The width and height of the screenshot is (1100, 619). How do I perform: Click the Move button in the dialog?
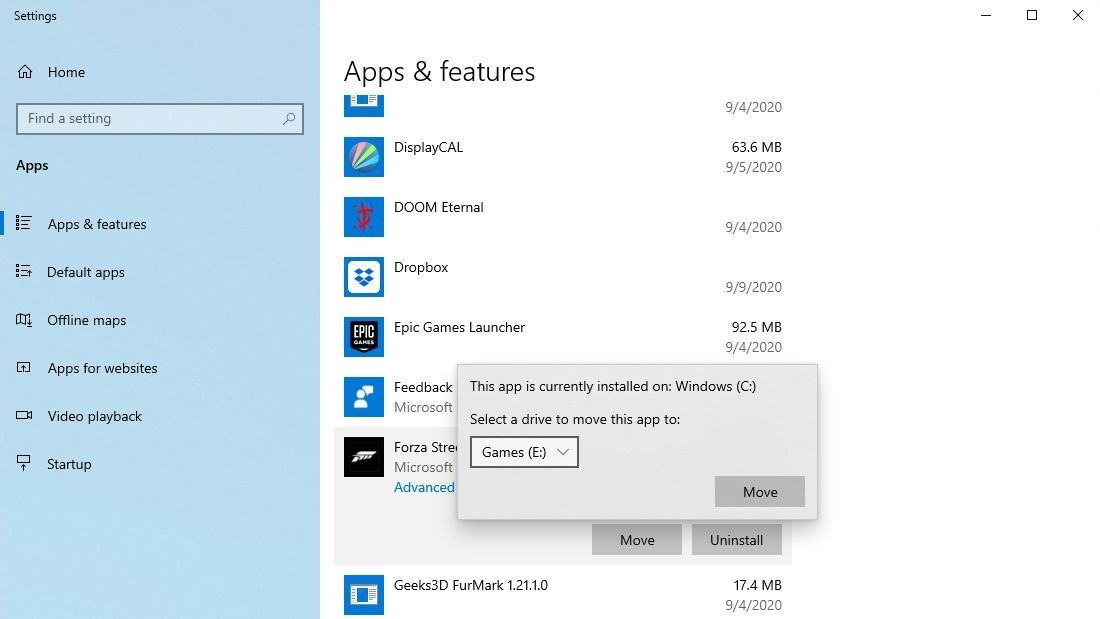759,491
